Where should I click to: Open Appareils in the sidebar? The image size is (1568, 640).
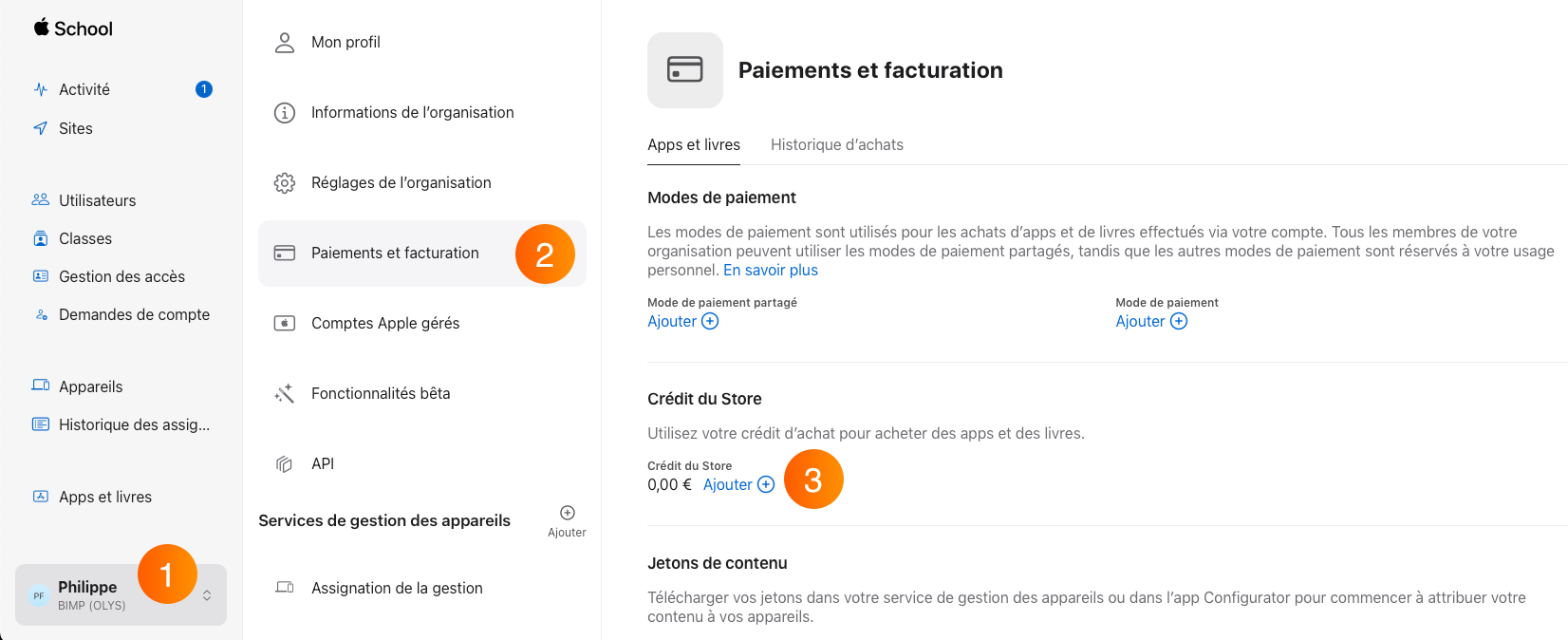(x=121, y=386)
